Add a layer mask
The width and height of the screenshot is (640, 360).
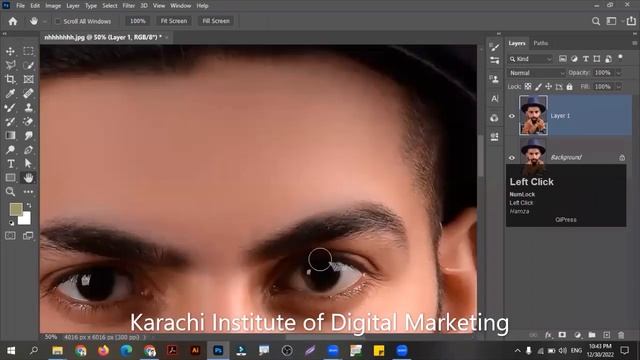pos(562,335)
